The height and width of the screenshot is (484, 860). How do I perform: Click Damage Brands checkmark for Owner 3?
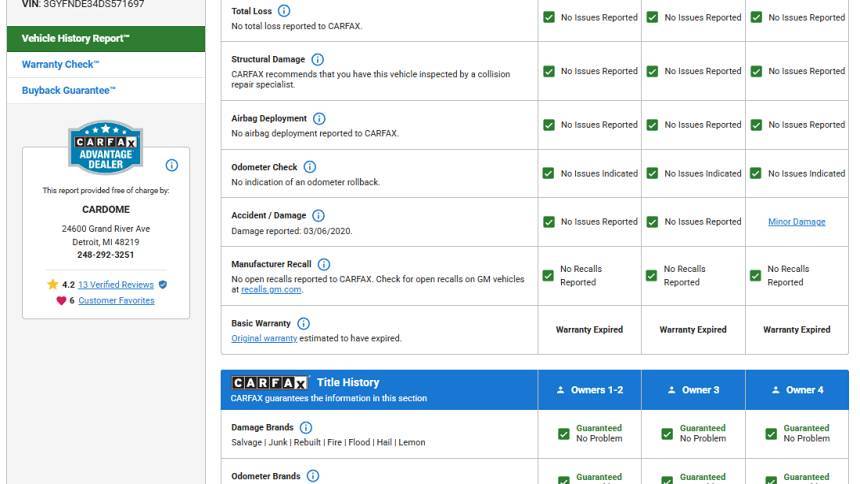pos(667,434)
